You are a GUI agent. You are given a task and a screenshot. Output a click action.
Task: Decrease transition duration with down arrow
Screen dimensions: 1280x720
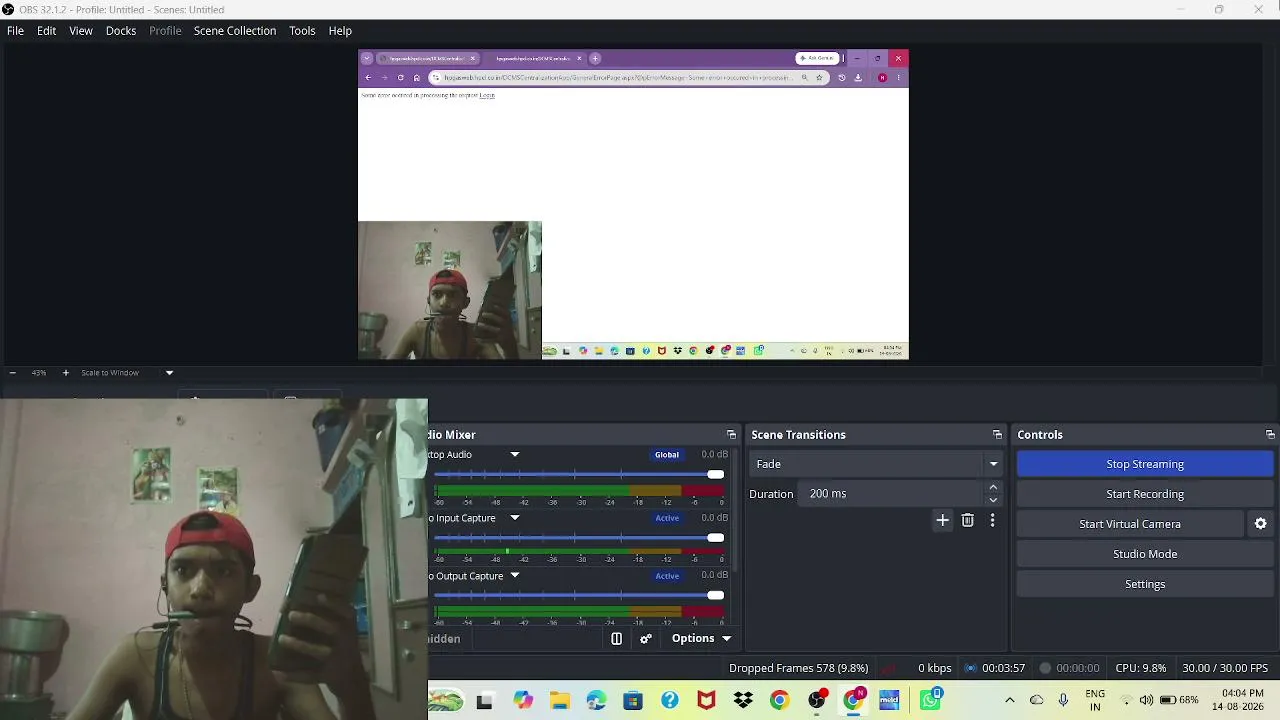[993, 500]
